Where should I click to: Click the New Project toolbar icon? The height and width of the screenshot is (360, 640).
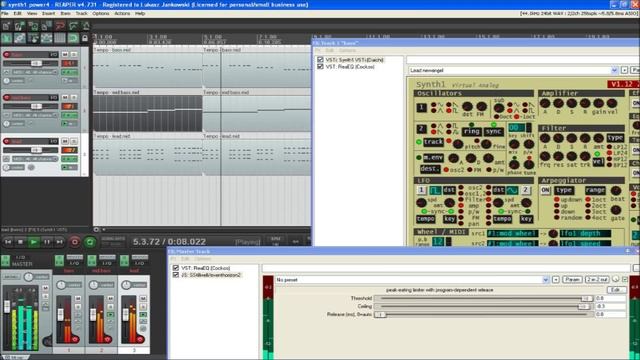pyautogui.click(x=7, y=26)
